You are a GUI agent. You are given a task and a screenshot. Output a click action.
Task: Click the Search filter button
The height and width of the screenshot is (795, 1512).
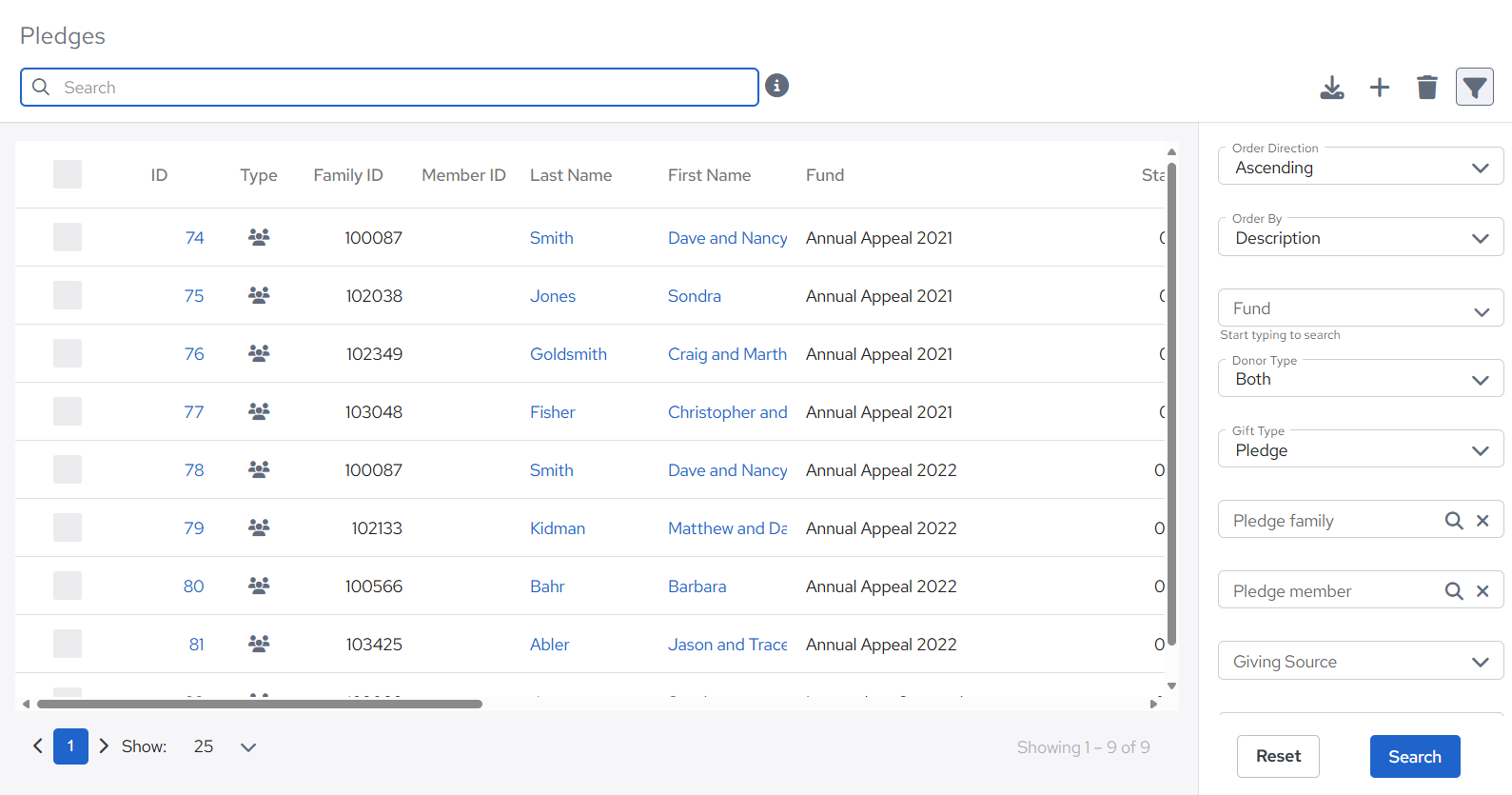click(x=1415, y=757)
